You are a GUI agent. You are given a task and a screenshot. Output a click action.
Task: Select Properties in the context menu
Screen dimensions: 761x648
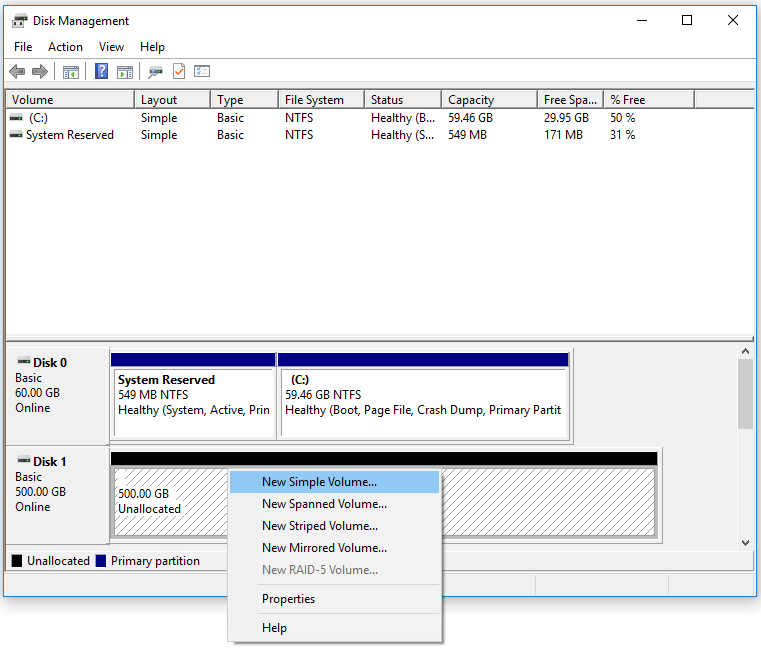(x=334, y=599)
